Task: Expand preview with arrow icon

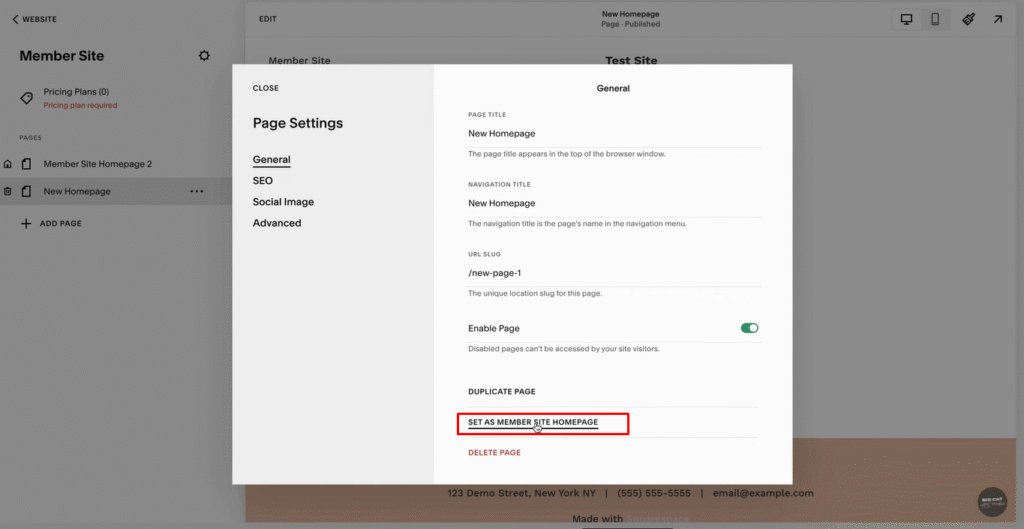Action: [998, 20]
